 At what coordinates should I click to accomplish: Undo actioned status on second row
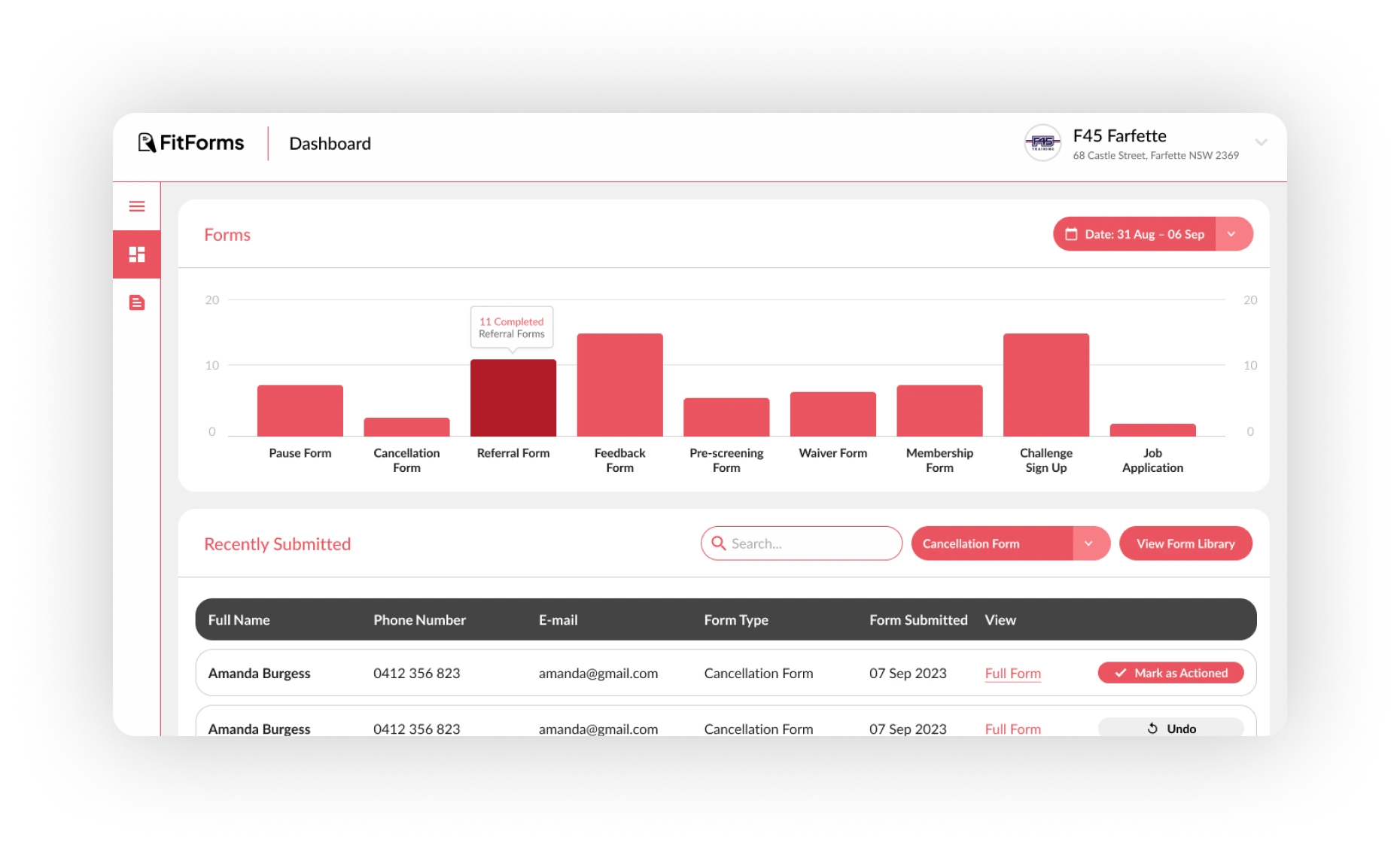[x=1170, y=727]
